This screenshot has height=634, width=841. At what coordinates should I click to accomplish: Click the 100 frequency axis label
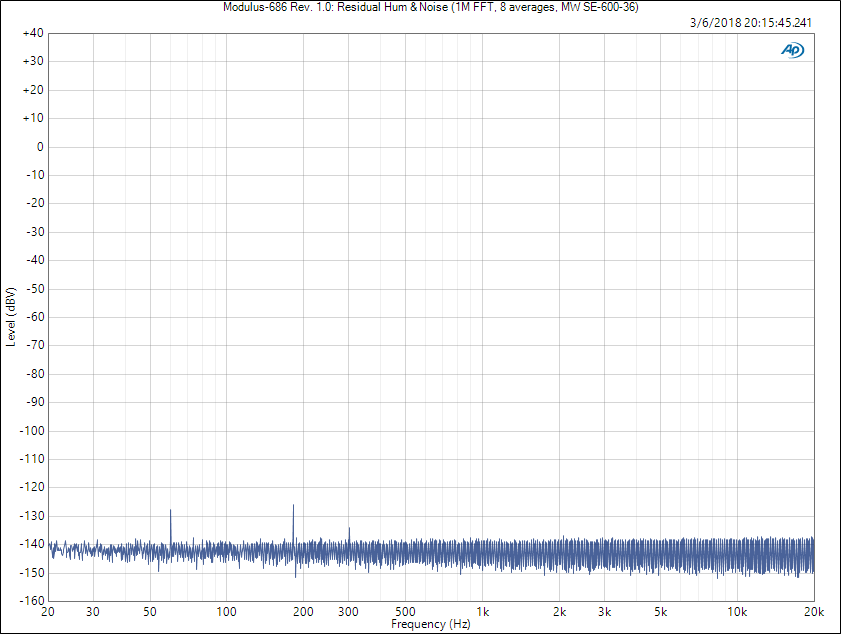point(226,612)
